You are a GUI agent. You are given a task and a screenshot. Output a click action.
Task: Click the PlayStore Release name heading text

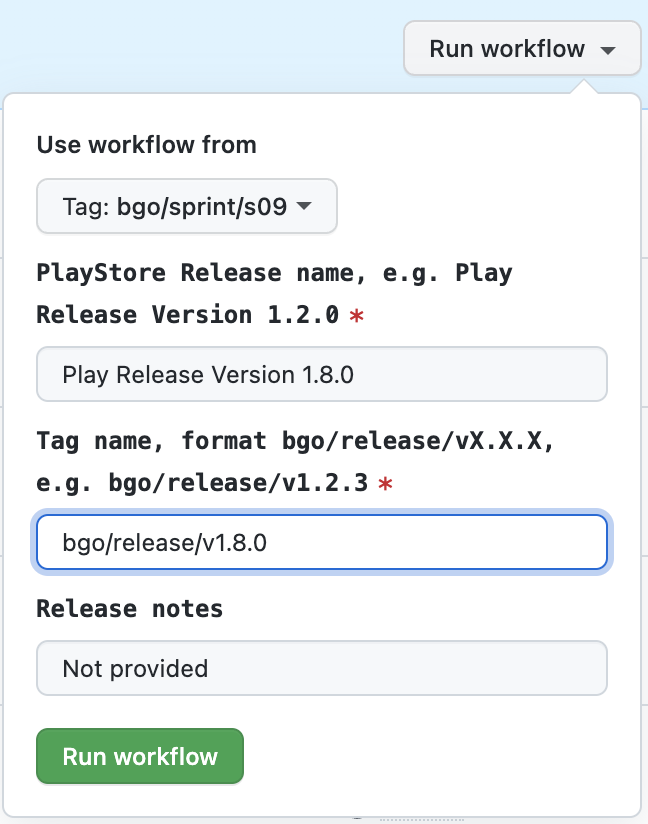pyautogui.click(x=273, y=273)
